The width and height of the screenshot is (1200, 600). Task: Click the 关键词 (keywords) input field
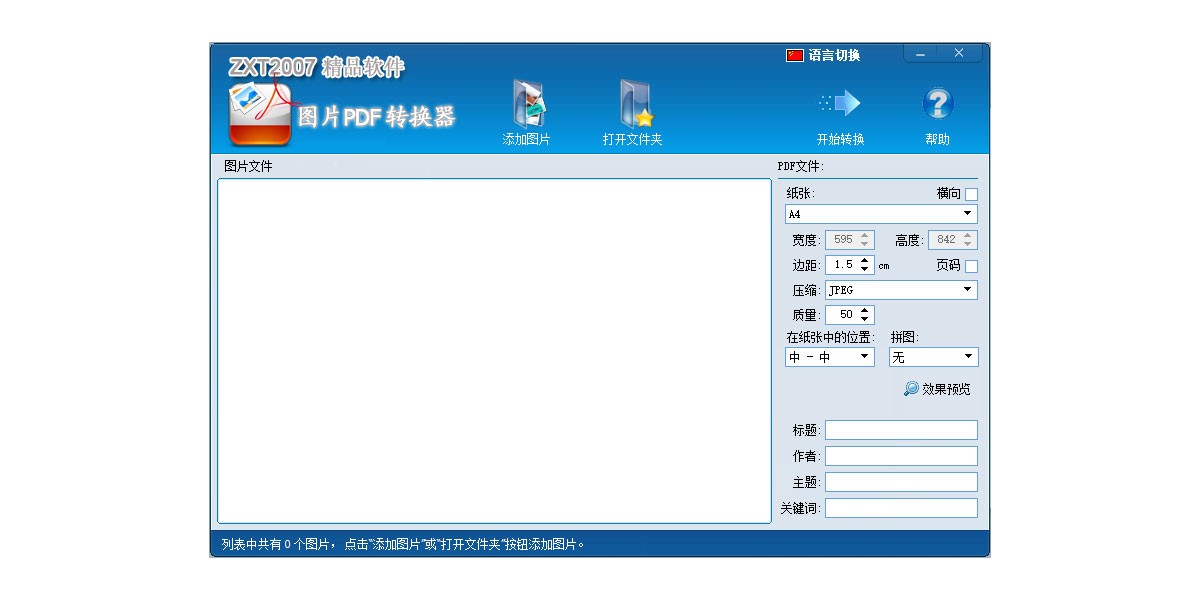coord(900,508)
